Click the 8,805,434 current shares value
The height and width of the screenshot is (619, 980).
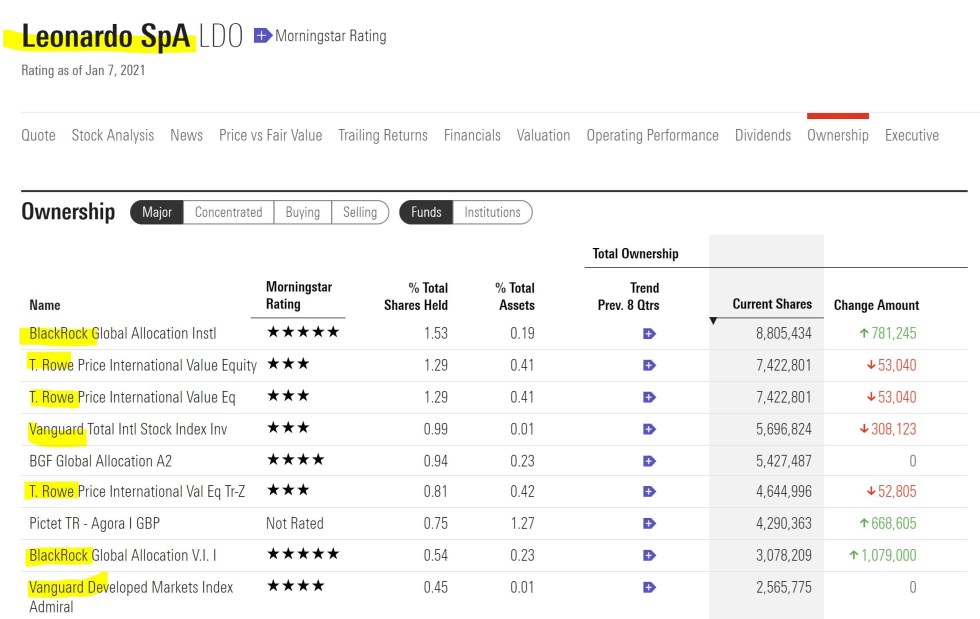pyautogui.click(x=784, y=333)
